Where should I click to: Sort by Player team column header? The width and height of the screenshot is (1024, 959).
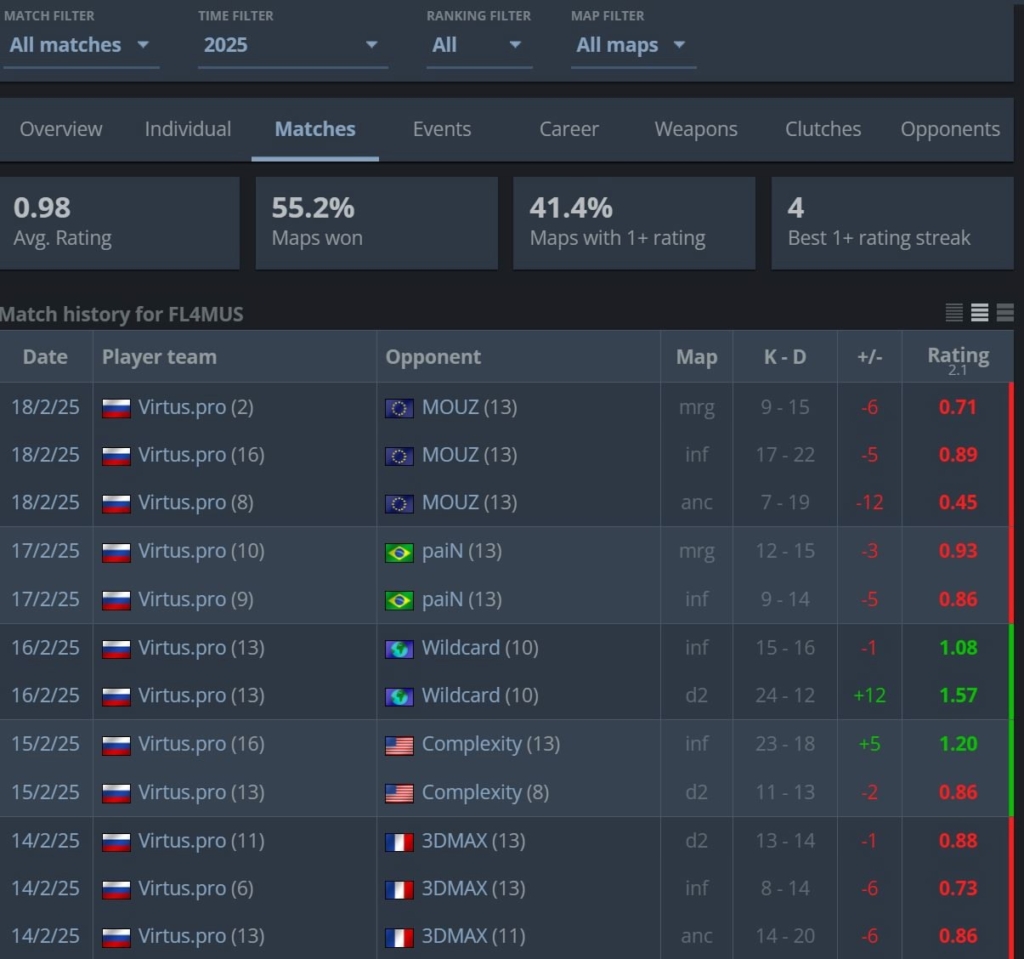click(x=234, y=357)
